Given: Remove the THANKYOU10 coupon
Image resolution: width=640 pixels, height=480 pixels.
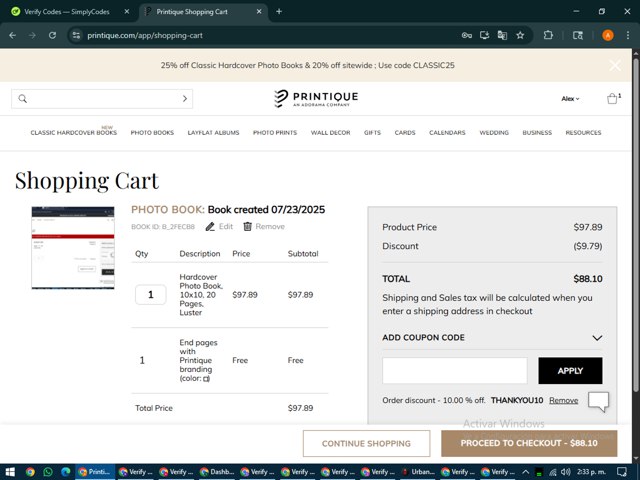Looking at the screenshot, I should [564, 400].
